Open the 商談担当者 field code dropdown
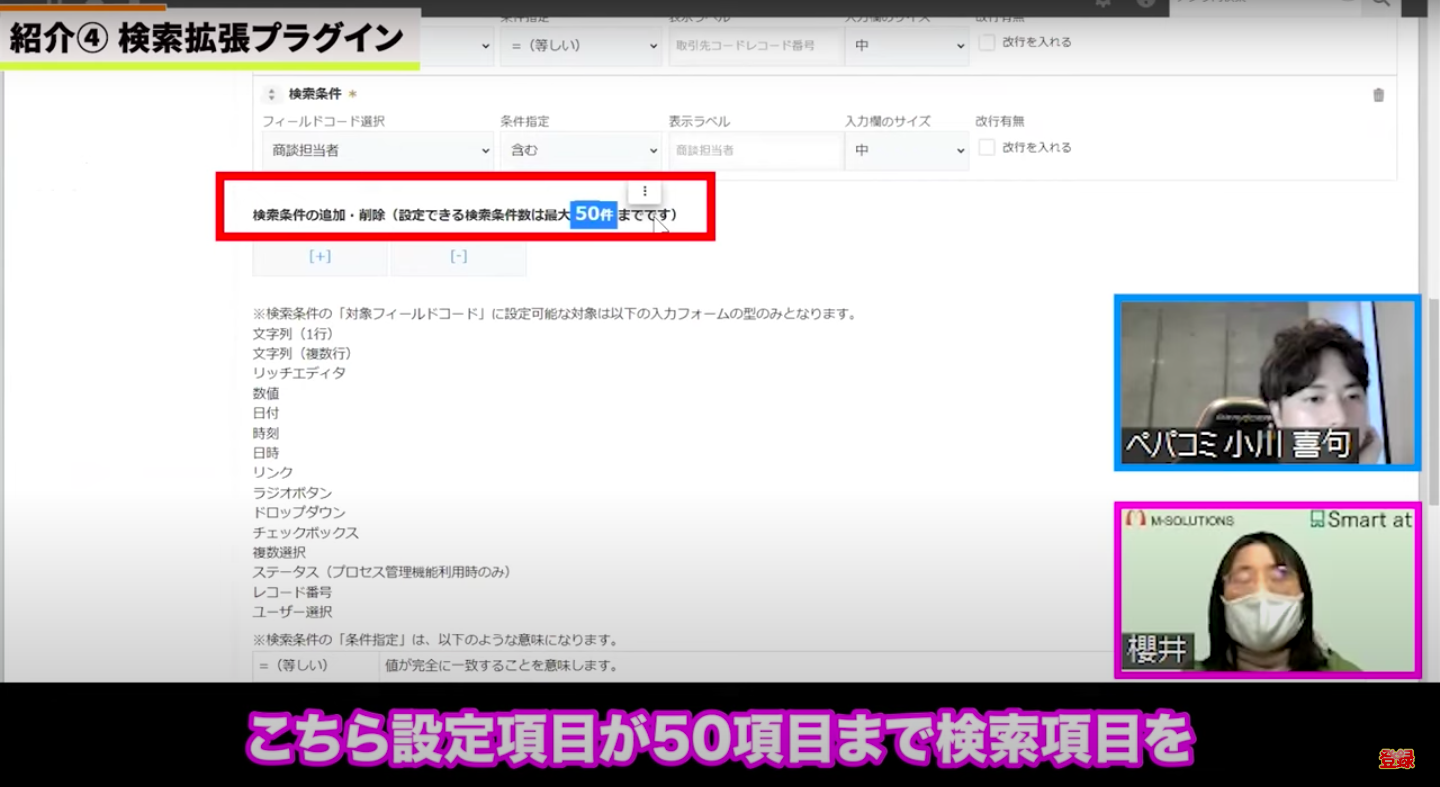Screen dimensions: 1440x787 378,151
